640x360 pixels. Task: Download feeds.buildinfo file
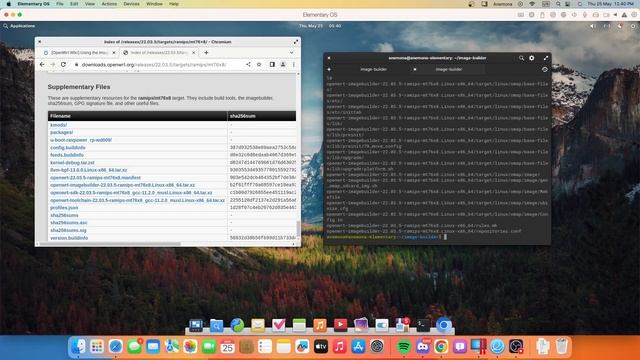pos(67,155)
